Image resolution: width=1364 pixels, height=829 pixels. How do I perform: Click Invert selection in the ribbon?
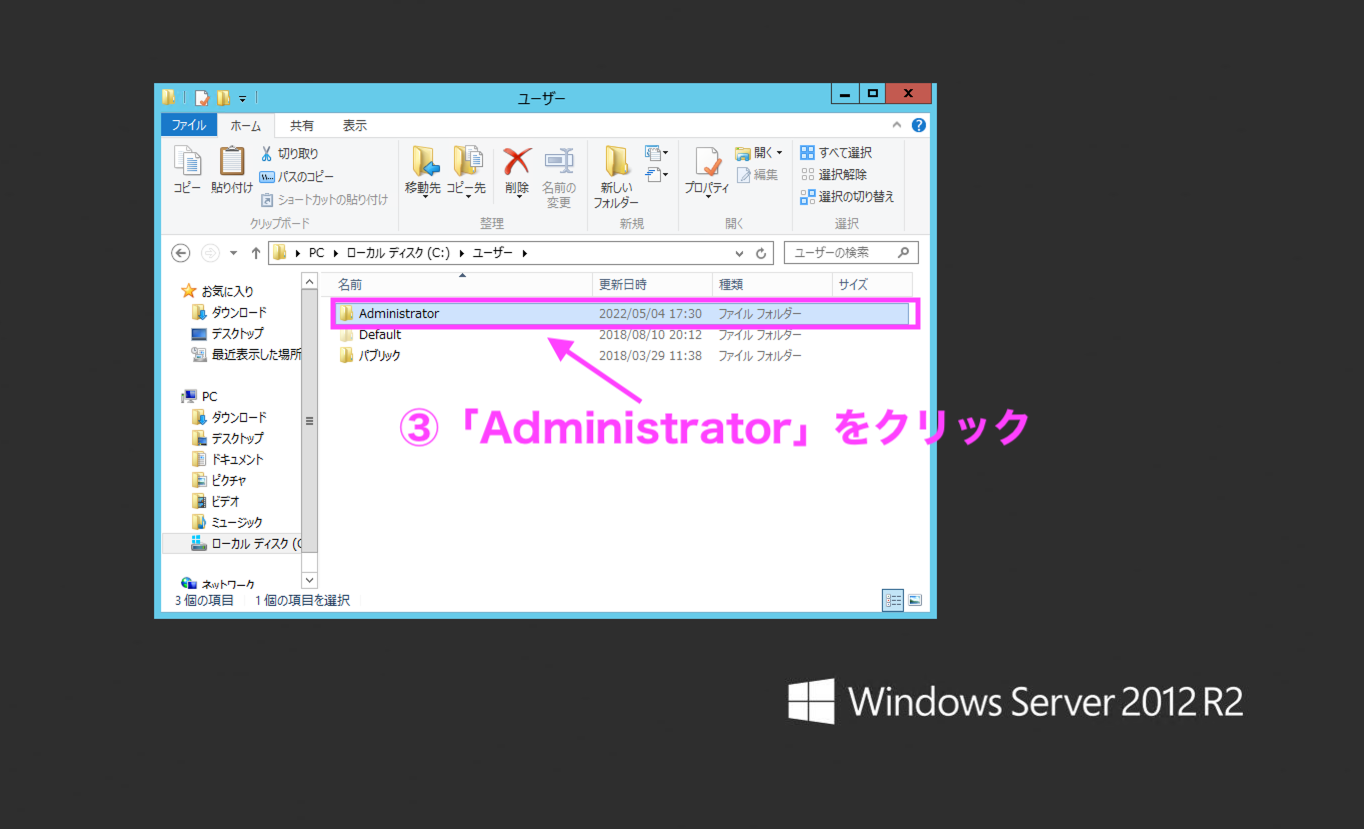click(x=848, y=197)
